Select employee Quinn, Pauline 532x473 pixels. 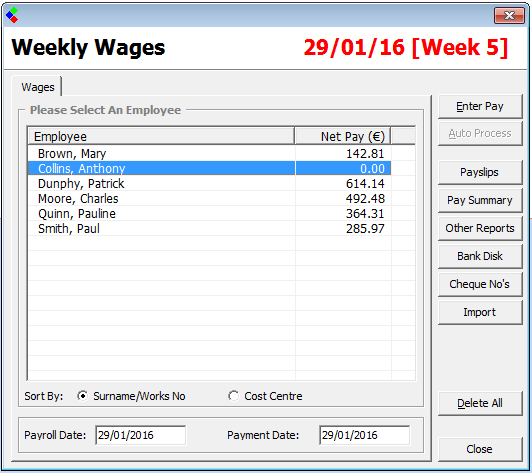point(209,214)
